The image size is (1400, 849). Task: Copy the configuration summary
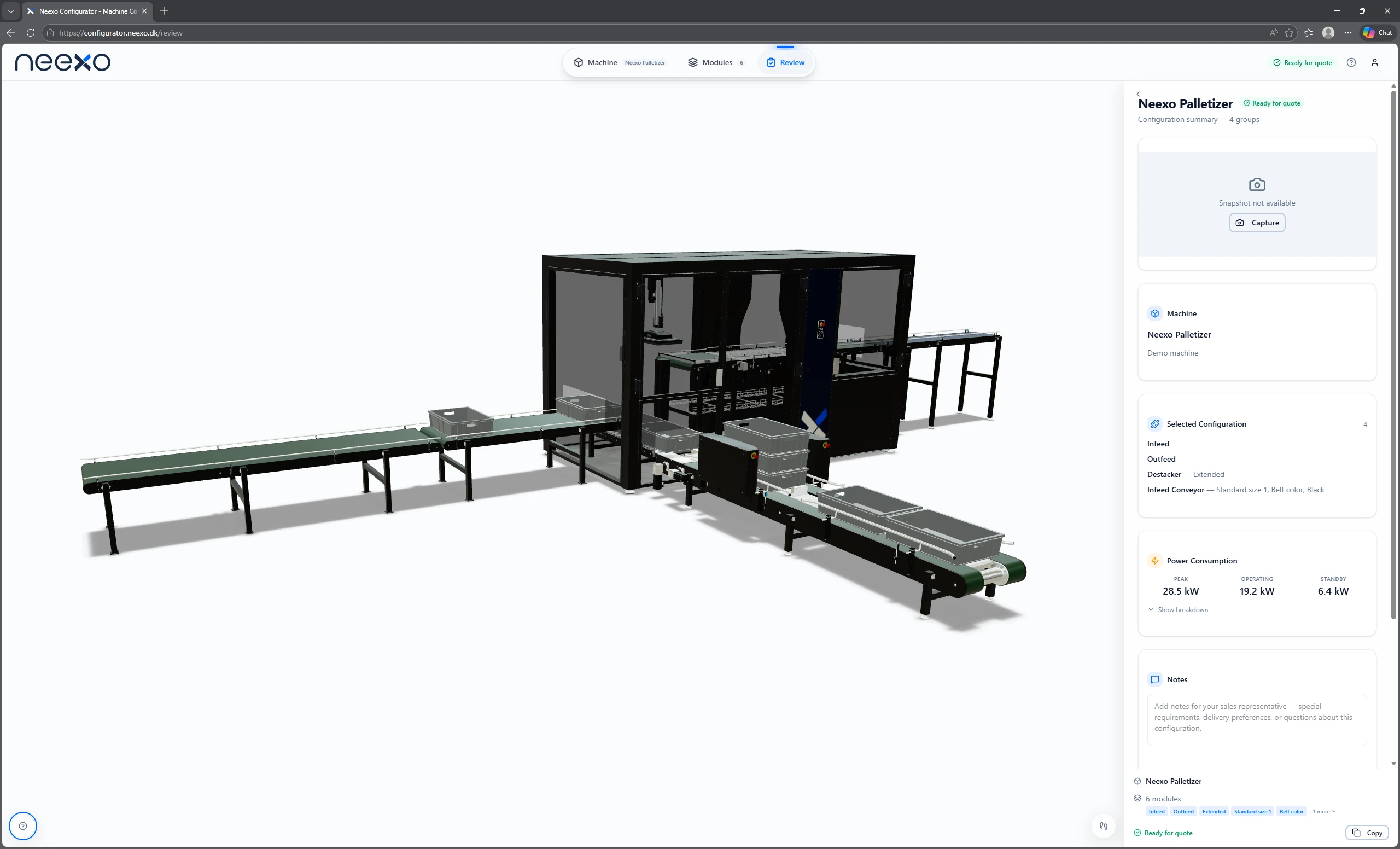click(1367, 833)
